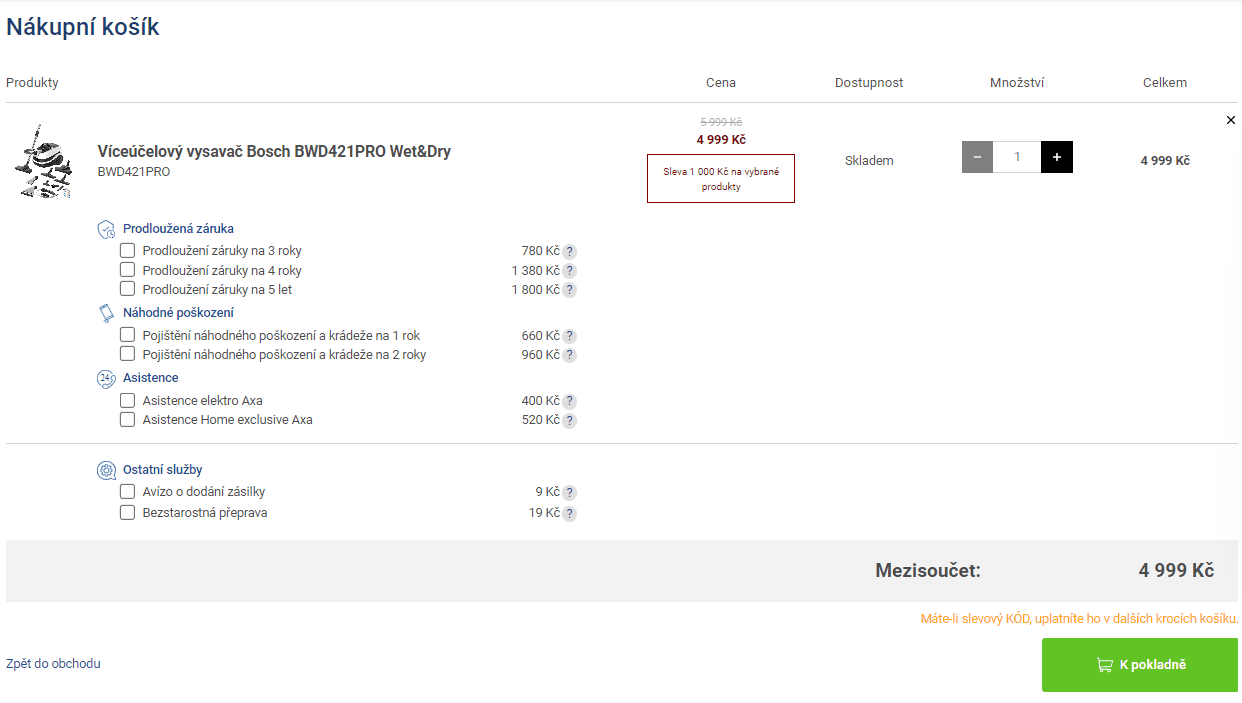1242x703 pixels.
Task: Click the crossed-out 5 999 Kč price
Action: pyautogui.click(x=721, y=122)
